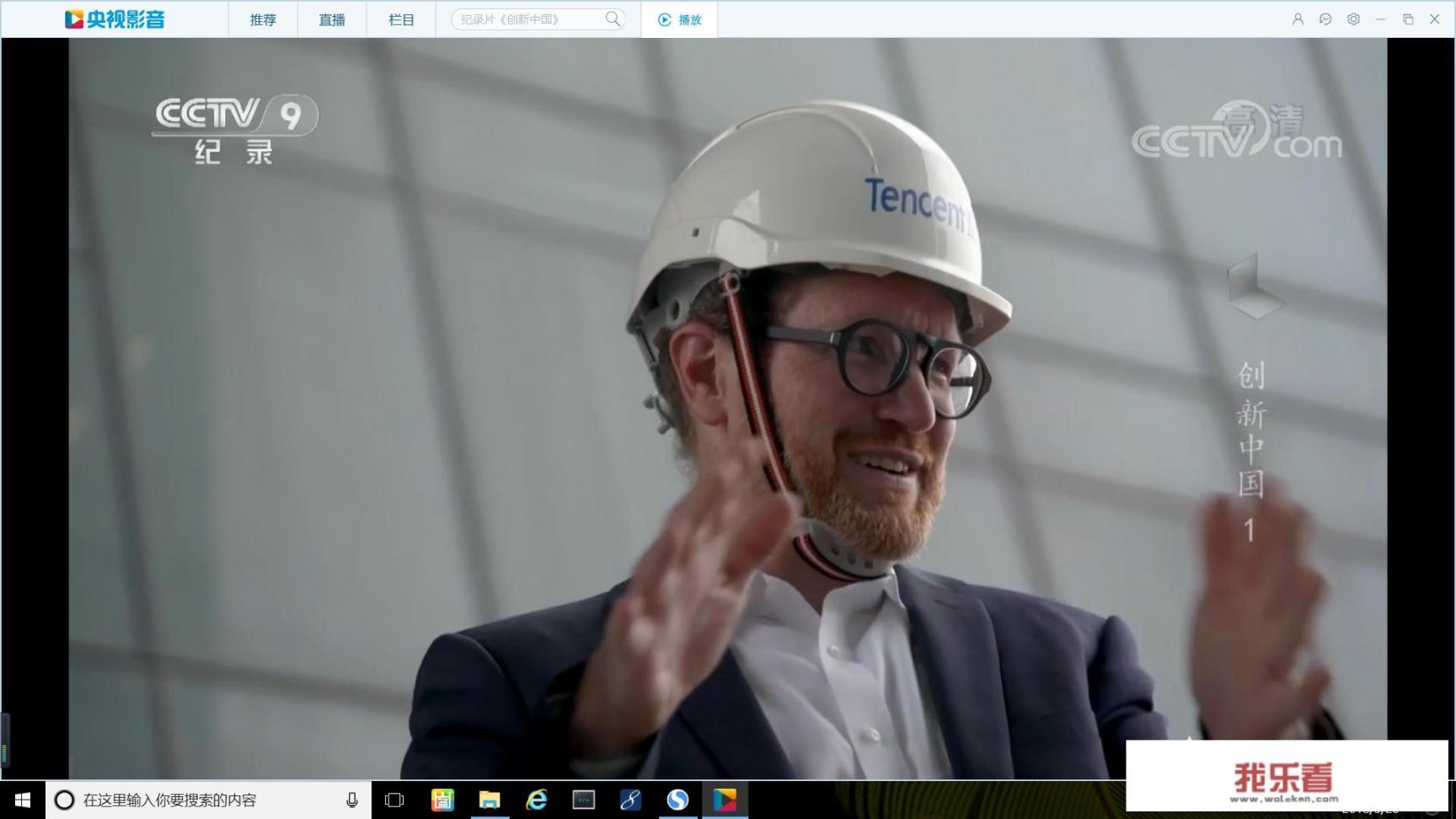Open the 栏目 tab
Viewport: 1456px width, 819px height.
pos(401,19)
